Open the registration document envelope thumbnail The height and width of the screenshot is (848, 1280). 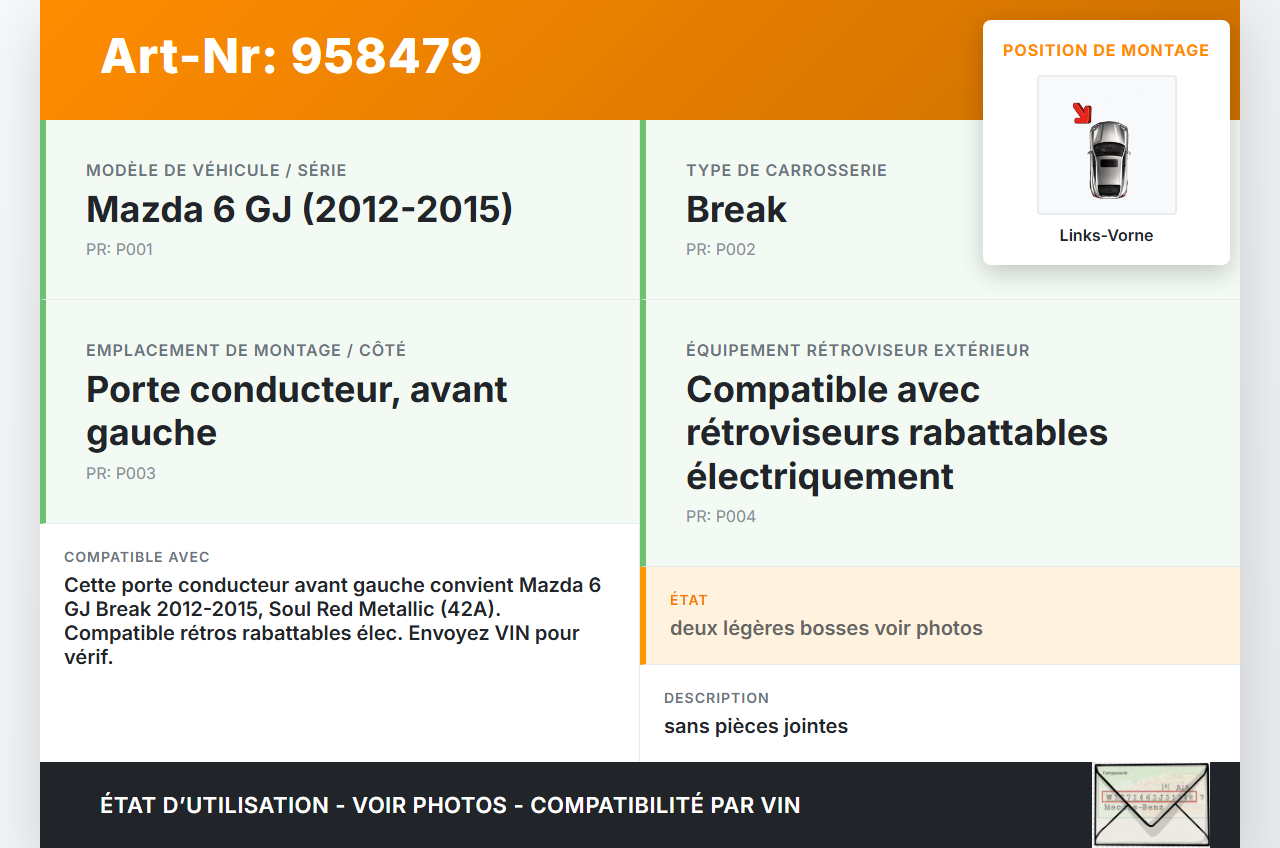[1151, 805]
